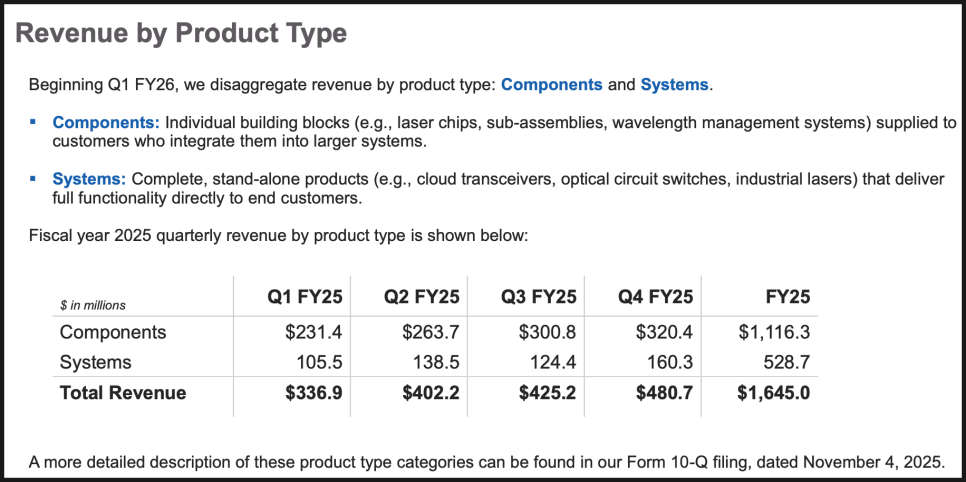Select the Systems row label in table
966x482 pixels.
(95, 362)
